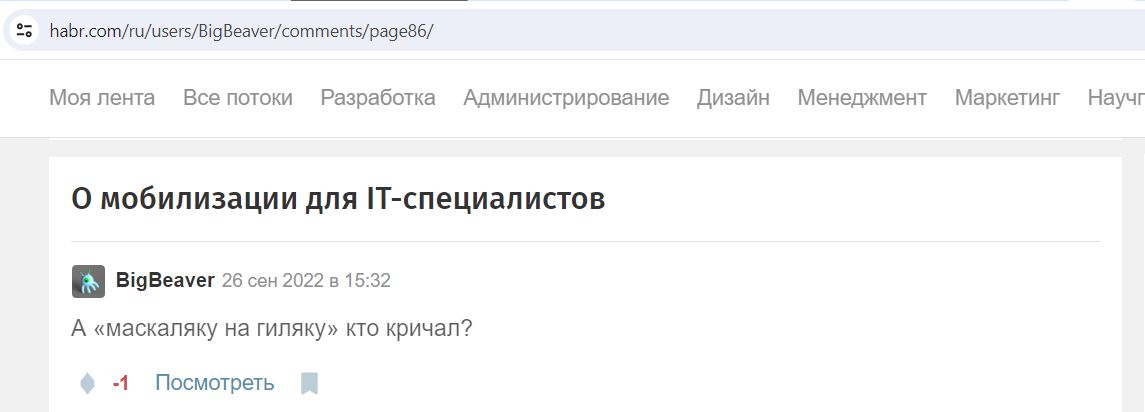1145x412 pixels.
Task: Click the comment timestamp 26 сен 2022 в 15:32
Action: 307,281
